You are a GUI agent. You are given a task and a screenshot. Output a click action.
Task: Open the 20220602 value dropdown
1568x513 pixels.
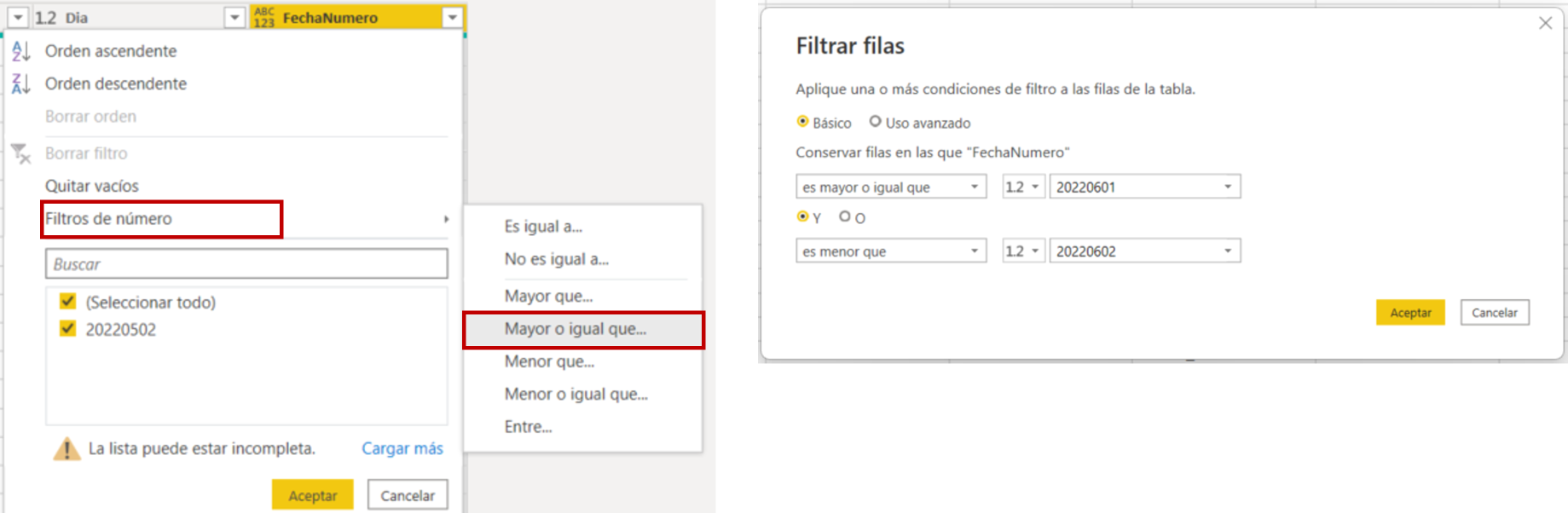[1228, 250]
